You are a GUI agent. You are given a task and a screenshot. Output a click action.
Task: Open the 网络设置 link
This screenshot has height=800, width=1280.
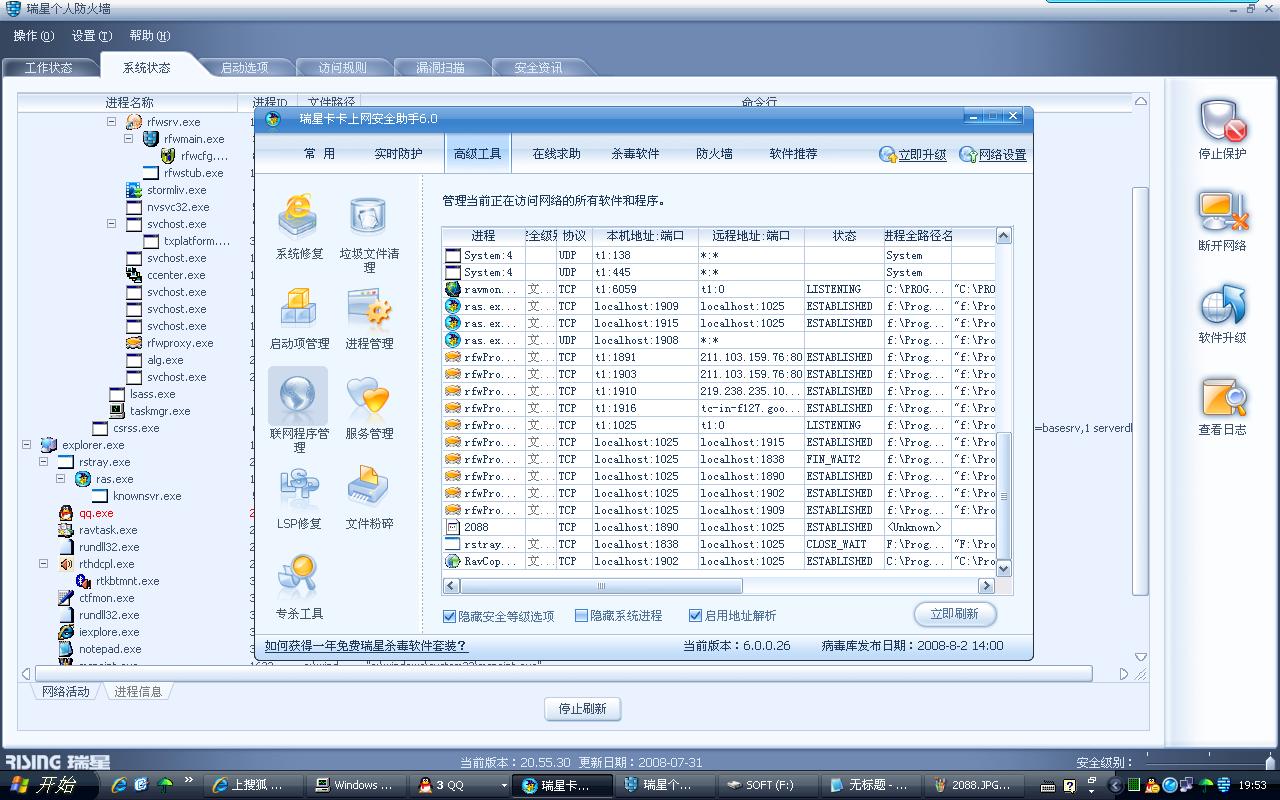point(992,155)
